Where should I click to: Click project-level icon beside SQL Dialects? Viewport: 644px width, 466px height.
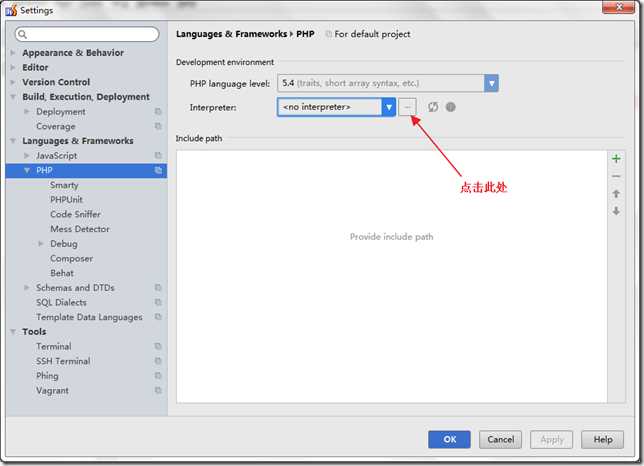158,302
